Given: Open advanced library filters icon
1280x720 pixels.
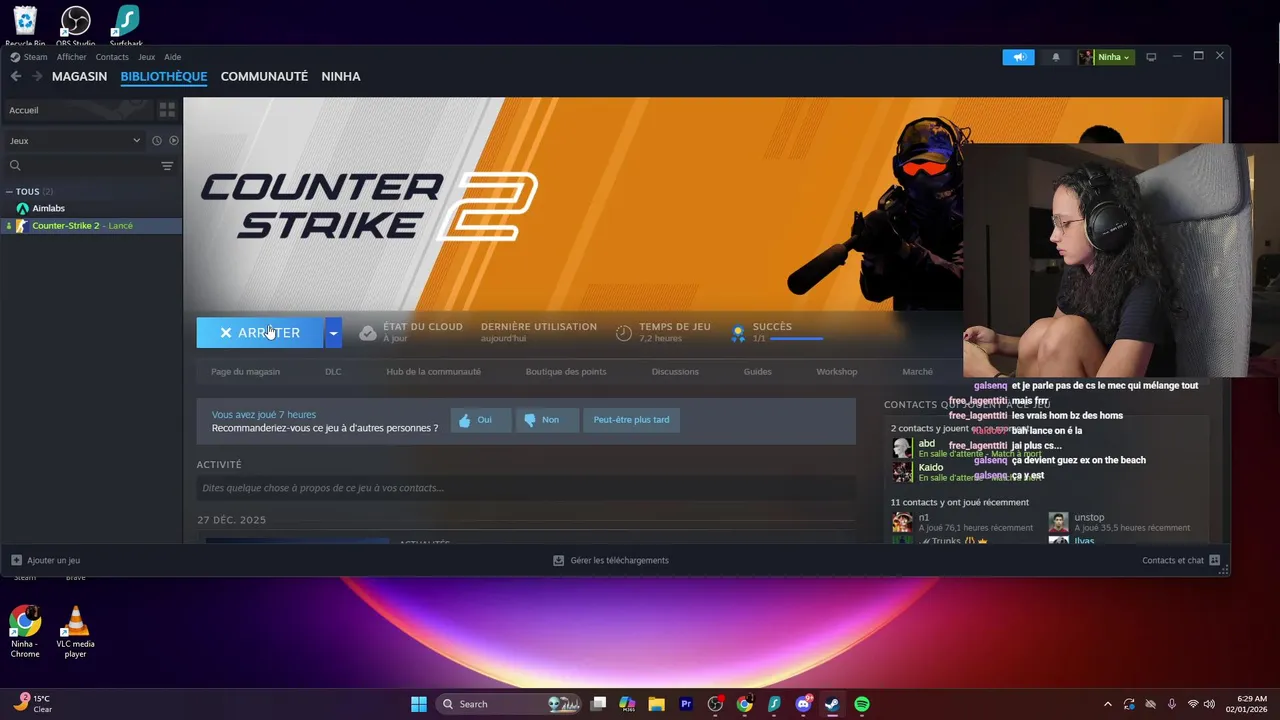Looking at the screenshot, I should coord(167,166).
